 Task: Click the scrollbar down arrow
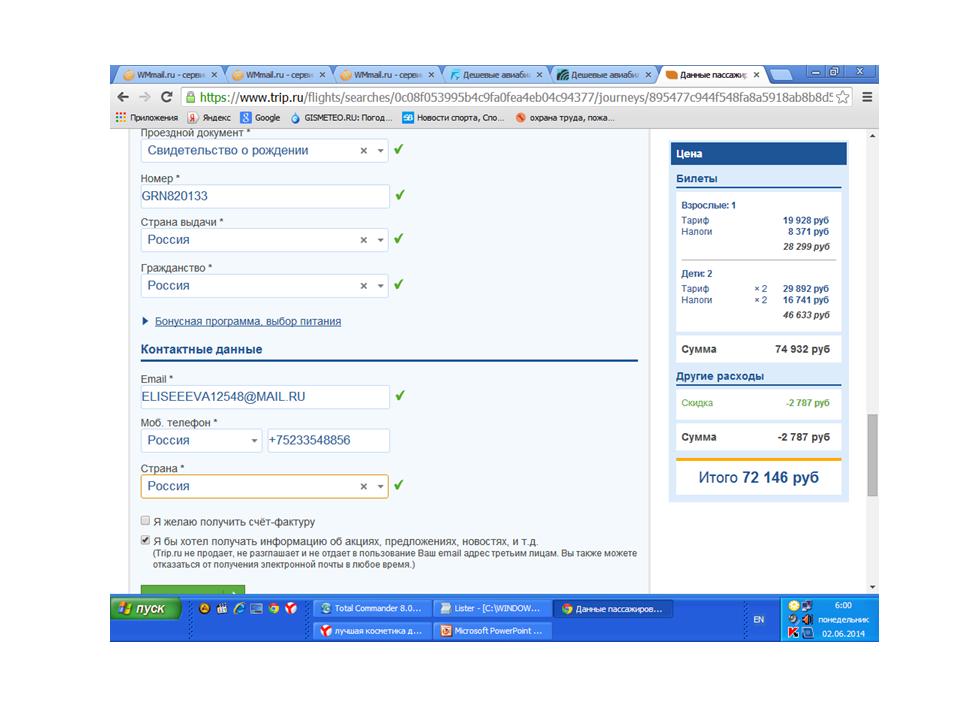(872, 587)
